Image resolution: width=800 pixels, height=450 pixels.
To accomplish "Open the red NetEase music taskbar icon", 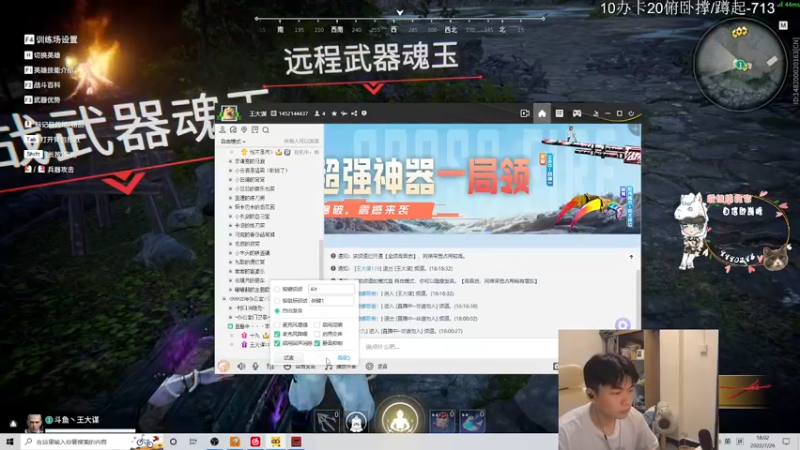I will [255, 442].
